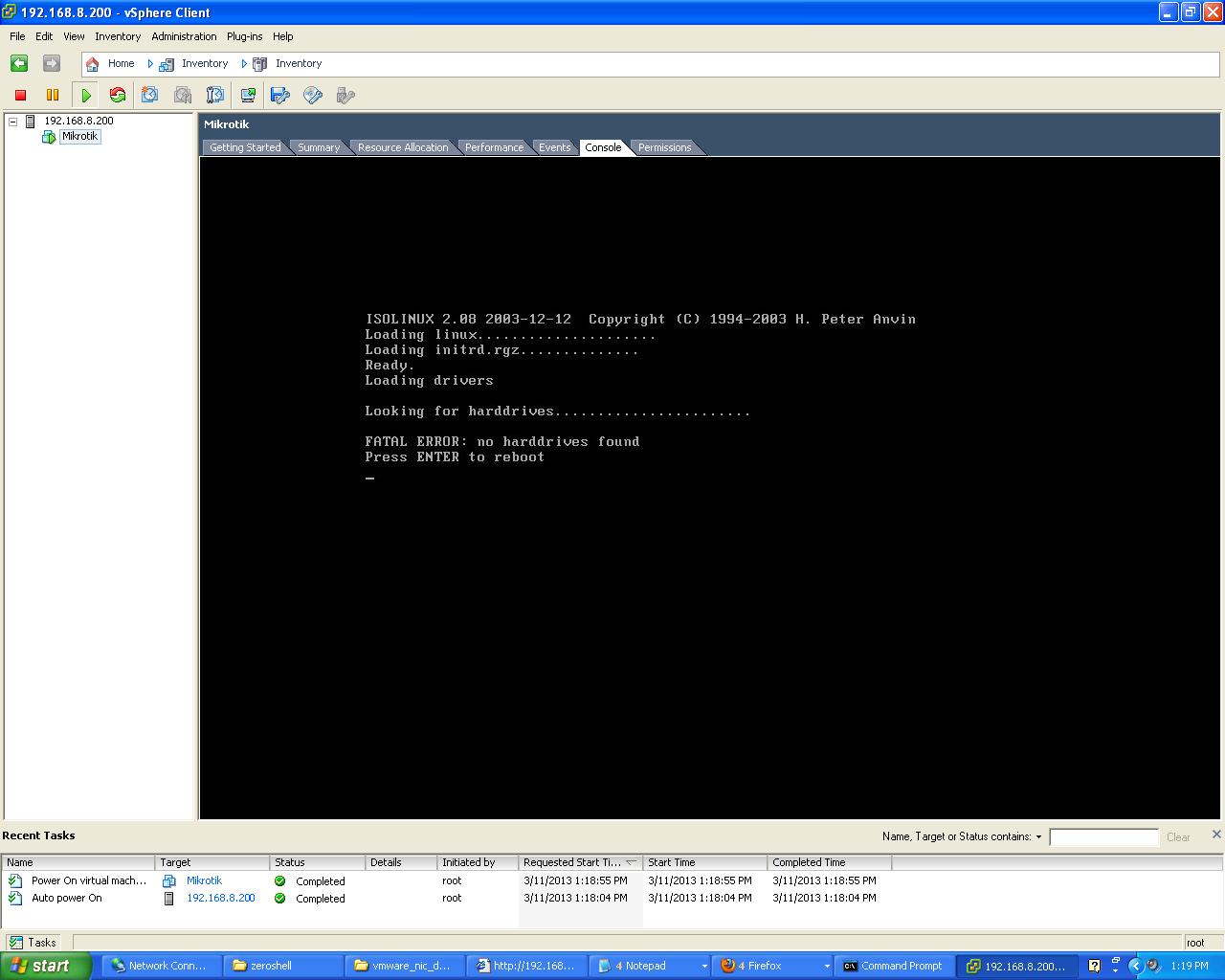Switch to the Getting Started tab
This screenshot has height=980, width=1225.
pos(245,147)
